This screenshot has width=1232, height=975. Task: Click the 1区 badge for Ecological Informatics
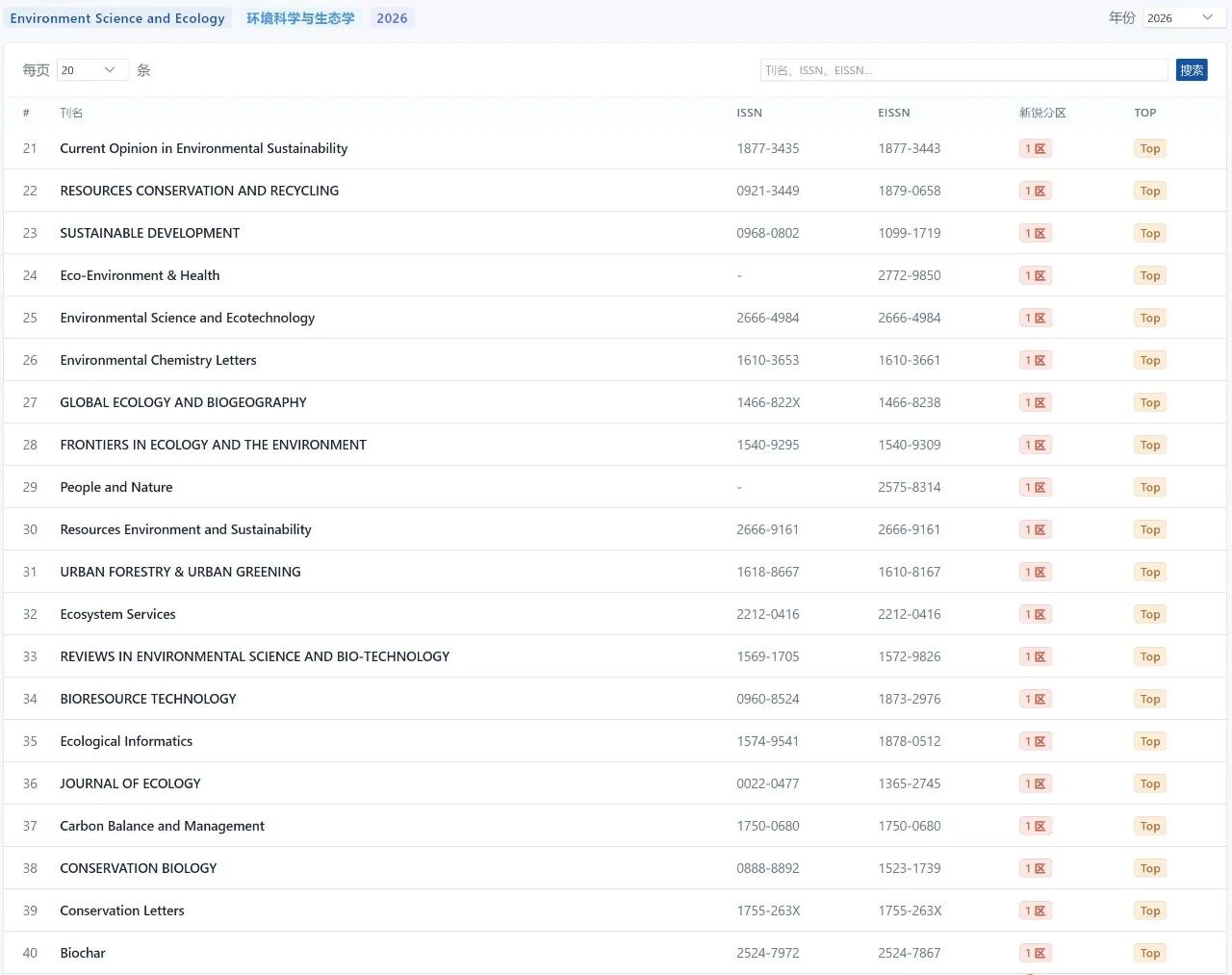point(1035,741)
